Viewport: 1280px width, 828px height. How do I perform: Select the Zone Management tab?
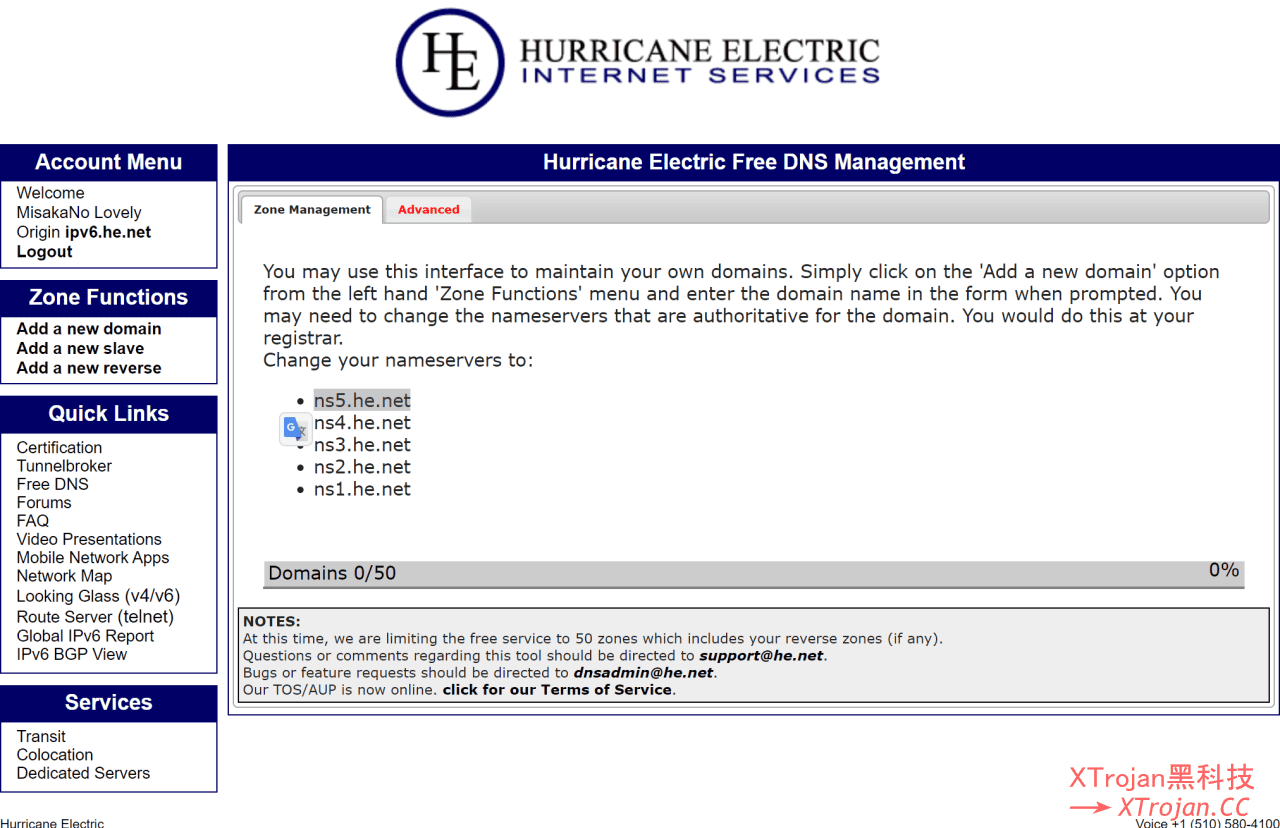[x=312, y=210]
